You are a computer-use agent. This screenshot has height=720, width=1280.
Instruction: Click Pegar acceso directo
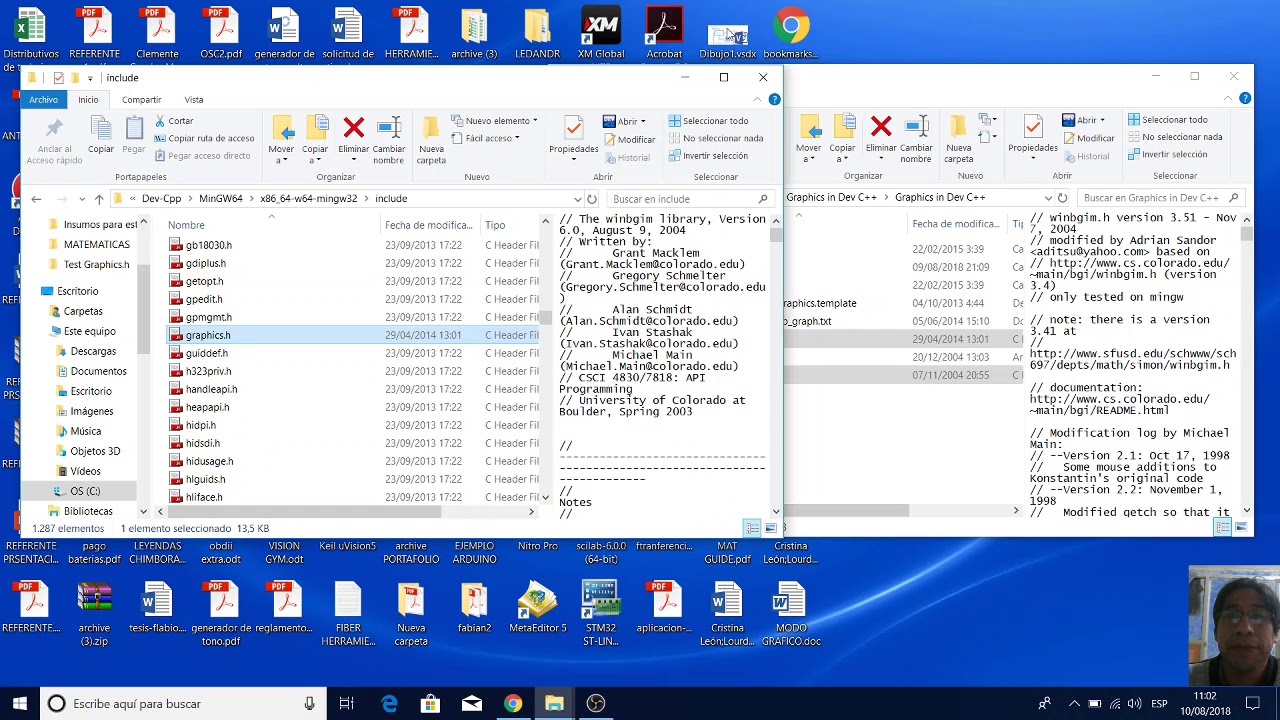(202, 155)
